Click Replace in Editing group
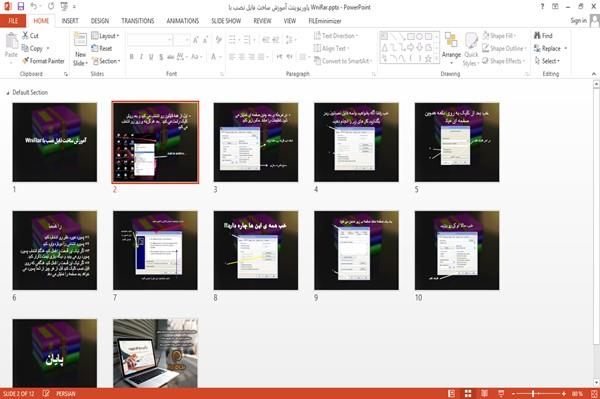This screenshot has width=600, height=399. [x=550, y=48]
